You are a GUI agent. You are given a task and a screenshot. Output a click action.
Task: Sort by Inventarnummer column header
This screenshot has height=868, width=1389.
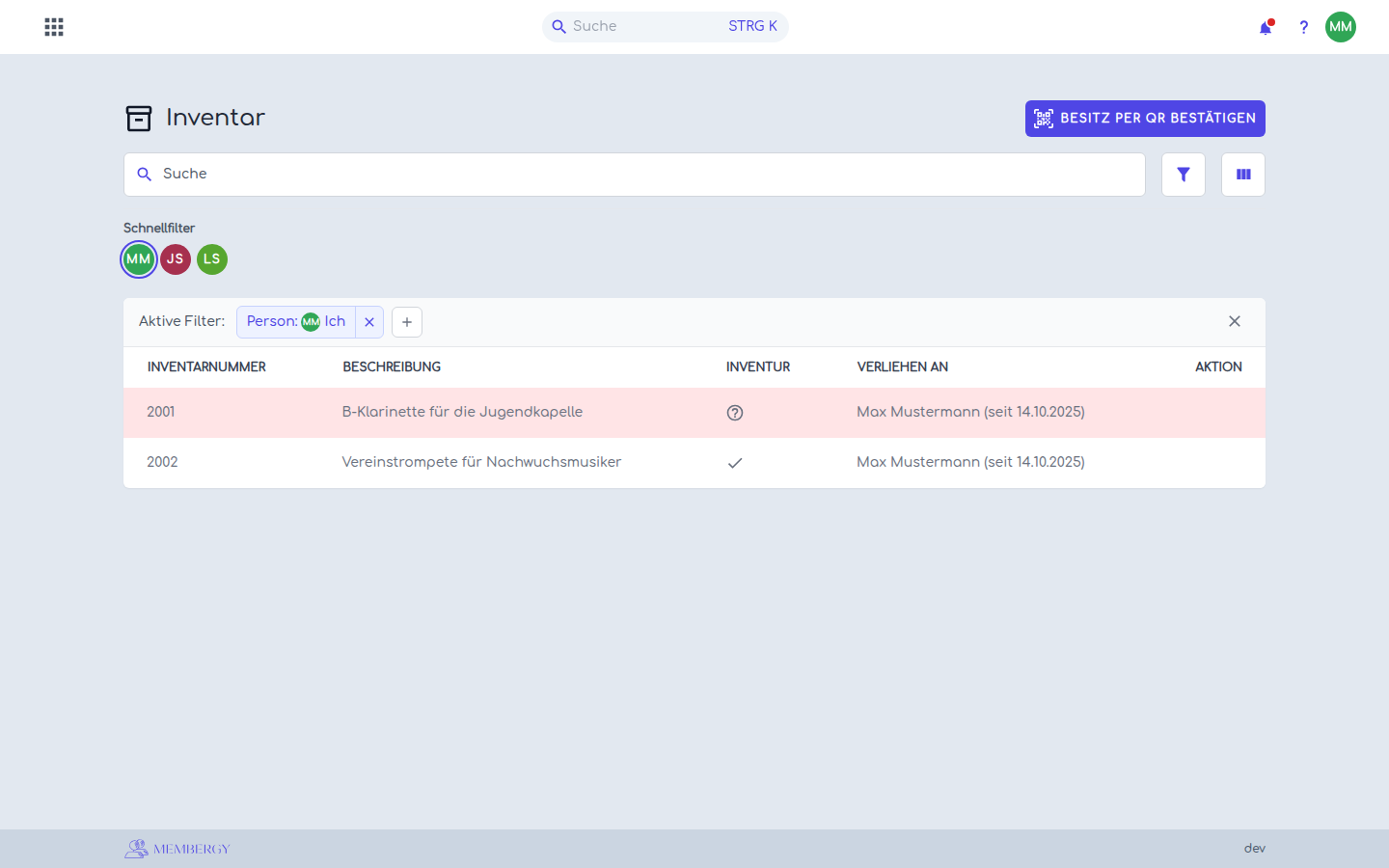click(206, 366)
